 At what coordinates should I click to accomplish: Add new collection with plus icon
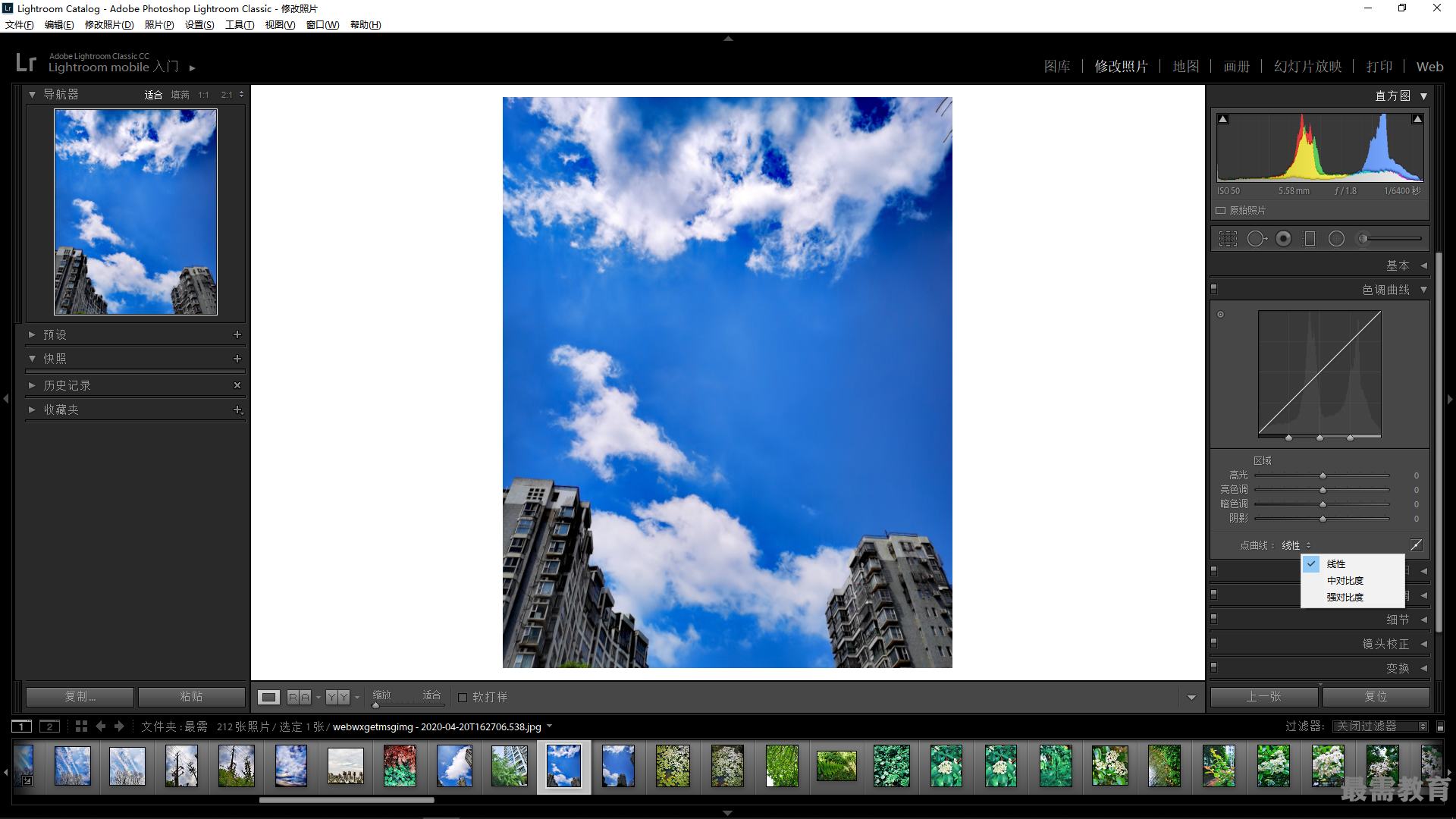point(237,409)
